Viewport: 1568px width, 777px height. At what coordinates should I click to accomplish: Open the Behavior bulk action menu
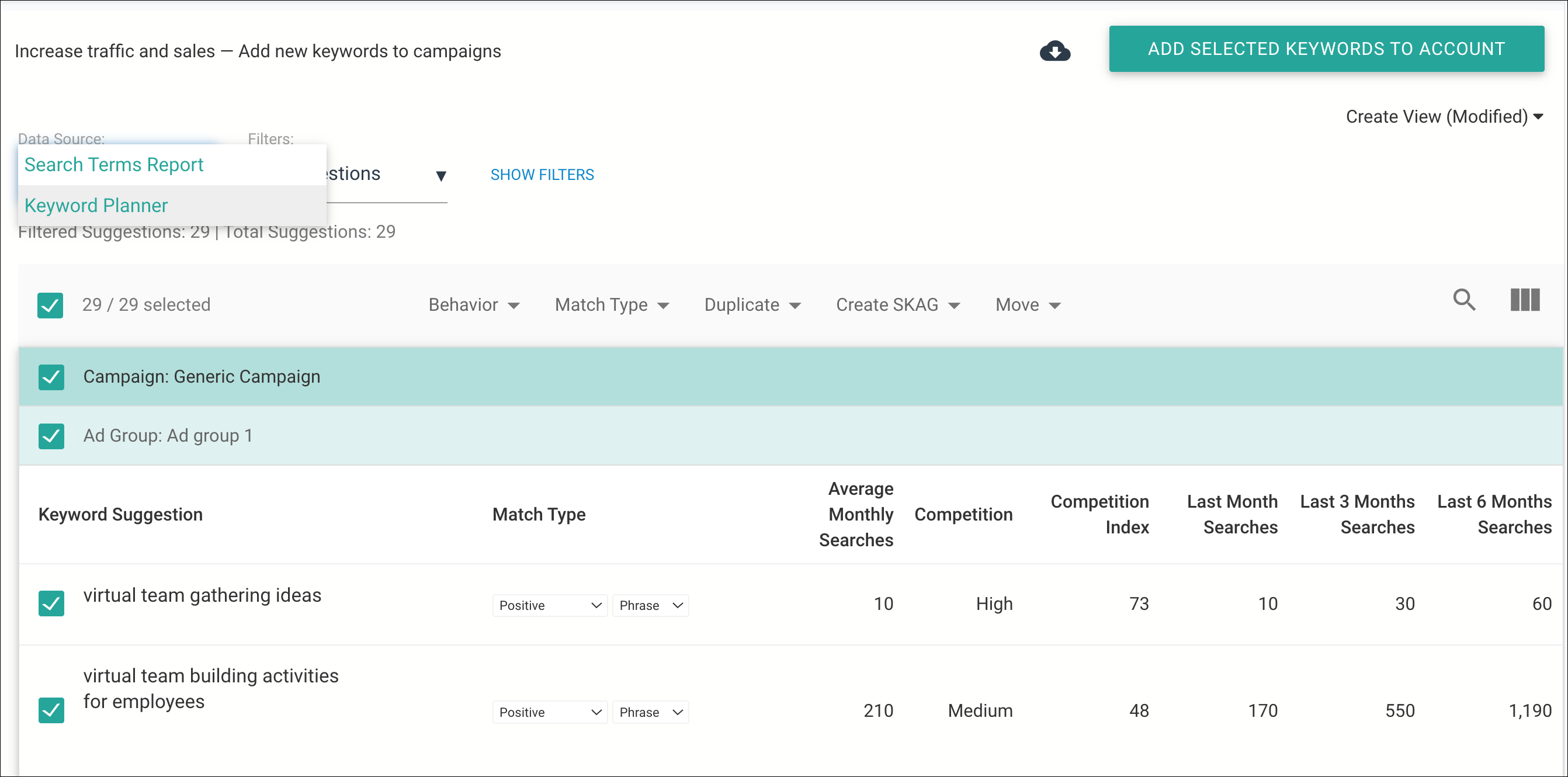click(x=474, y=305)
